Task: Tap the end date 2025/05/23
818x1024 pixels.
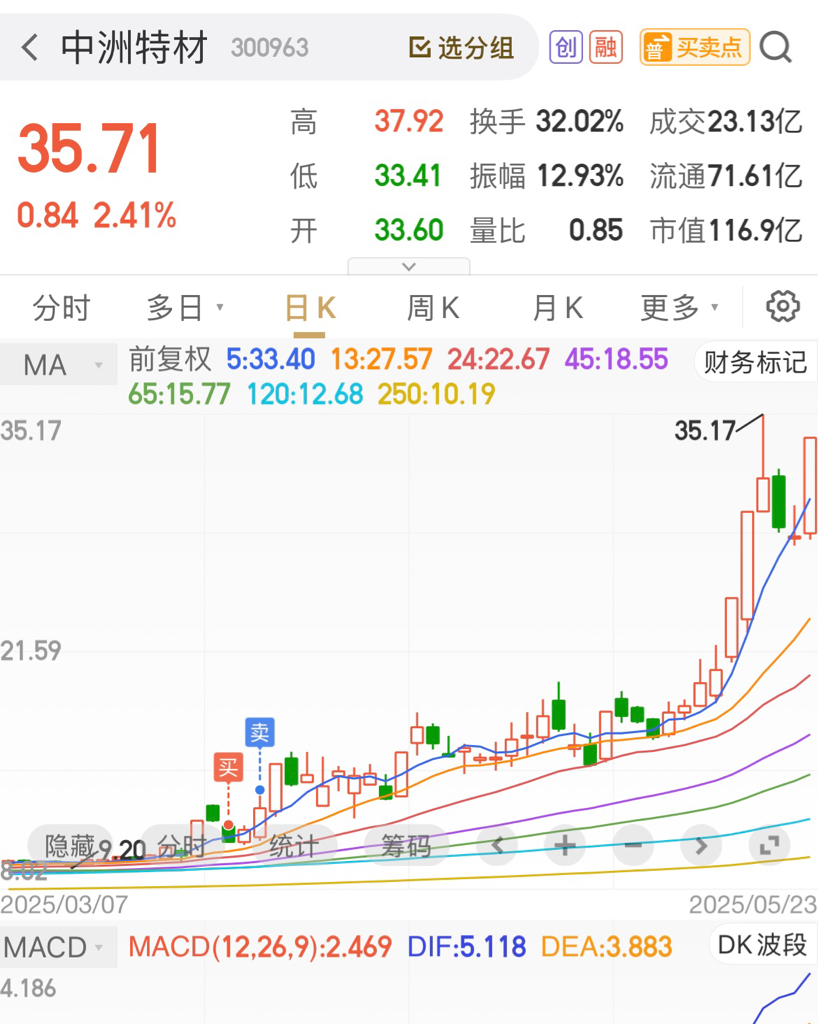Action: [753, 904]
